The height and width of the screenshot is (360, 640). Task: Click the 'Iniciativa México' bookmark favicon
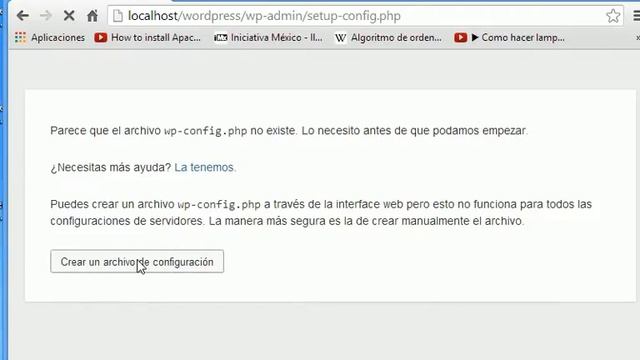click(x=220, y=38)
